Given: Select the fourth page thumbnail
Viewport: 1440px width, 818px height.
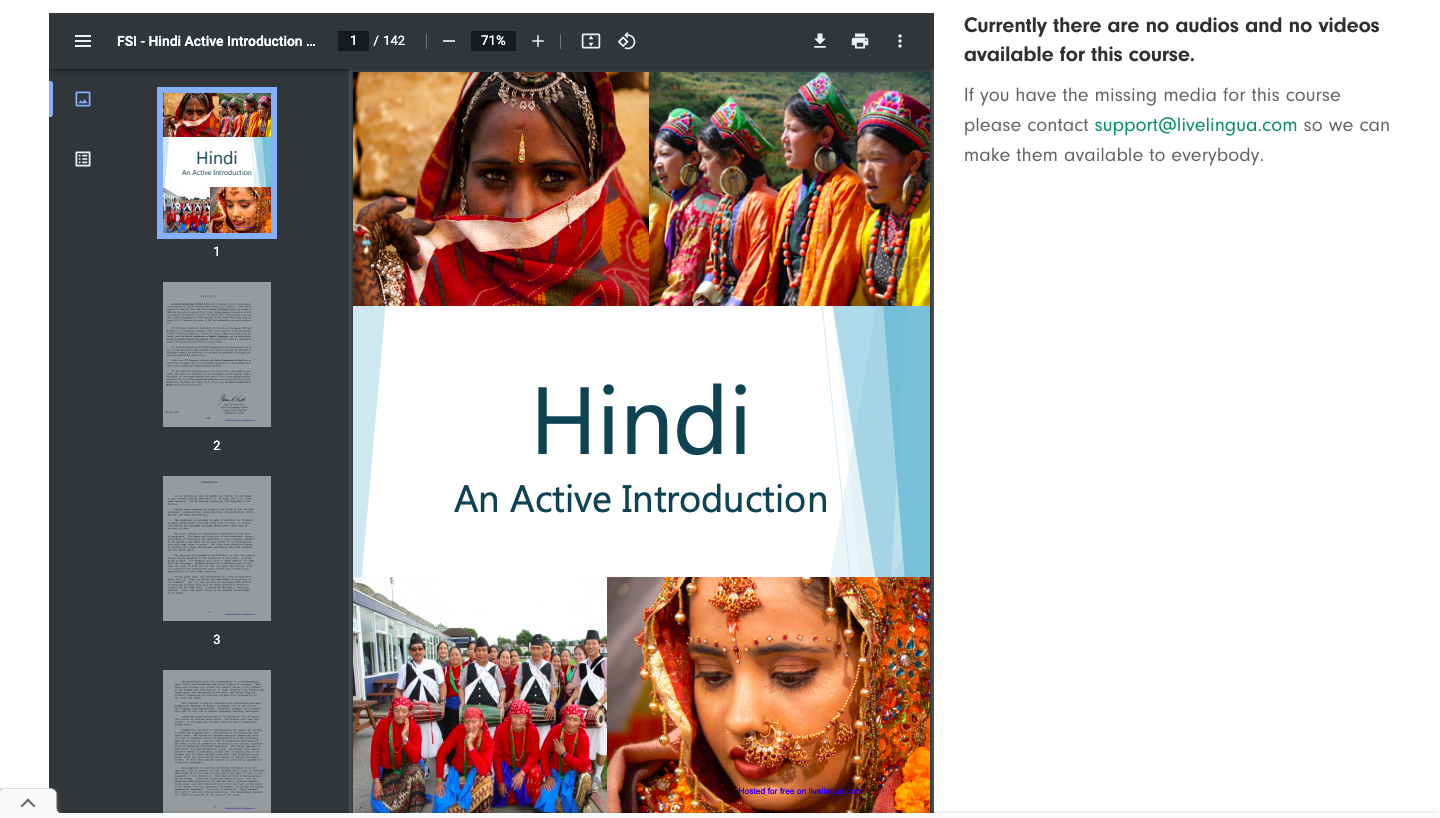Looking at the screenshot, I should click(x=217, y=740).
